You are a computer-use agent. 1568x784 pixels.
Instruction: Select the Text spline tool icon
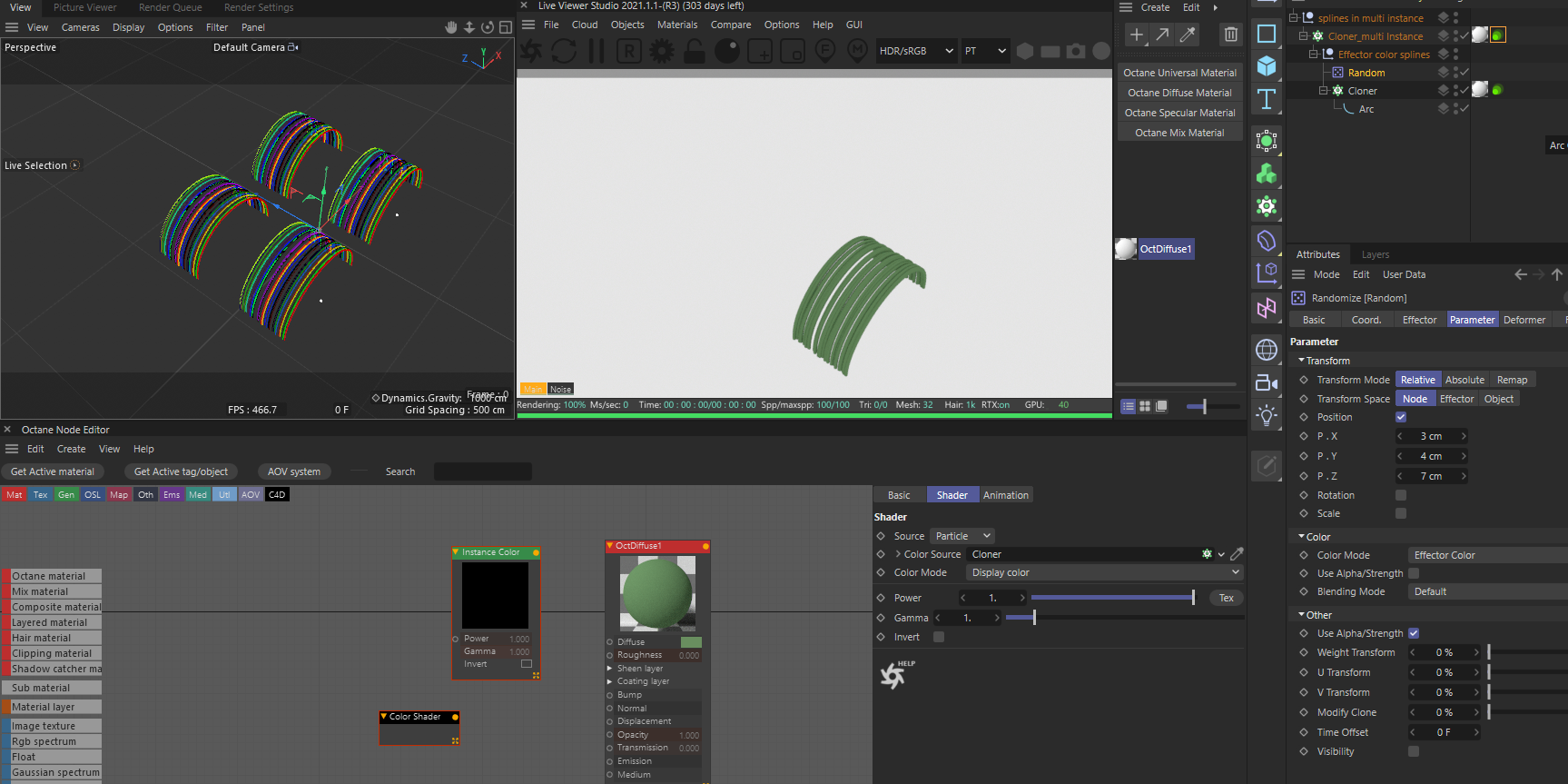click(1267, 99)
